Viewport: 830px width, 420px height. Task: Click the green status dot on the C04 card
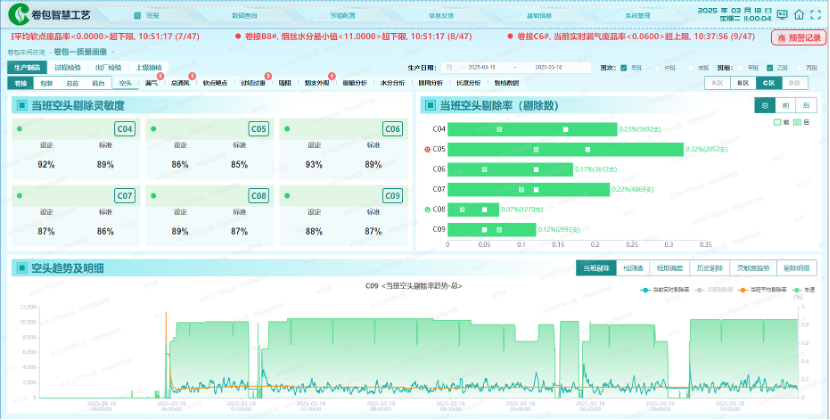tap(20, 129)
